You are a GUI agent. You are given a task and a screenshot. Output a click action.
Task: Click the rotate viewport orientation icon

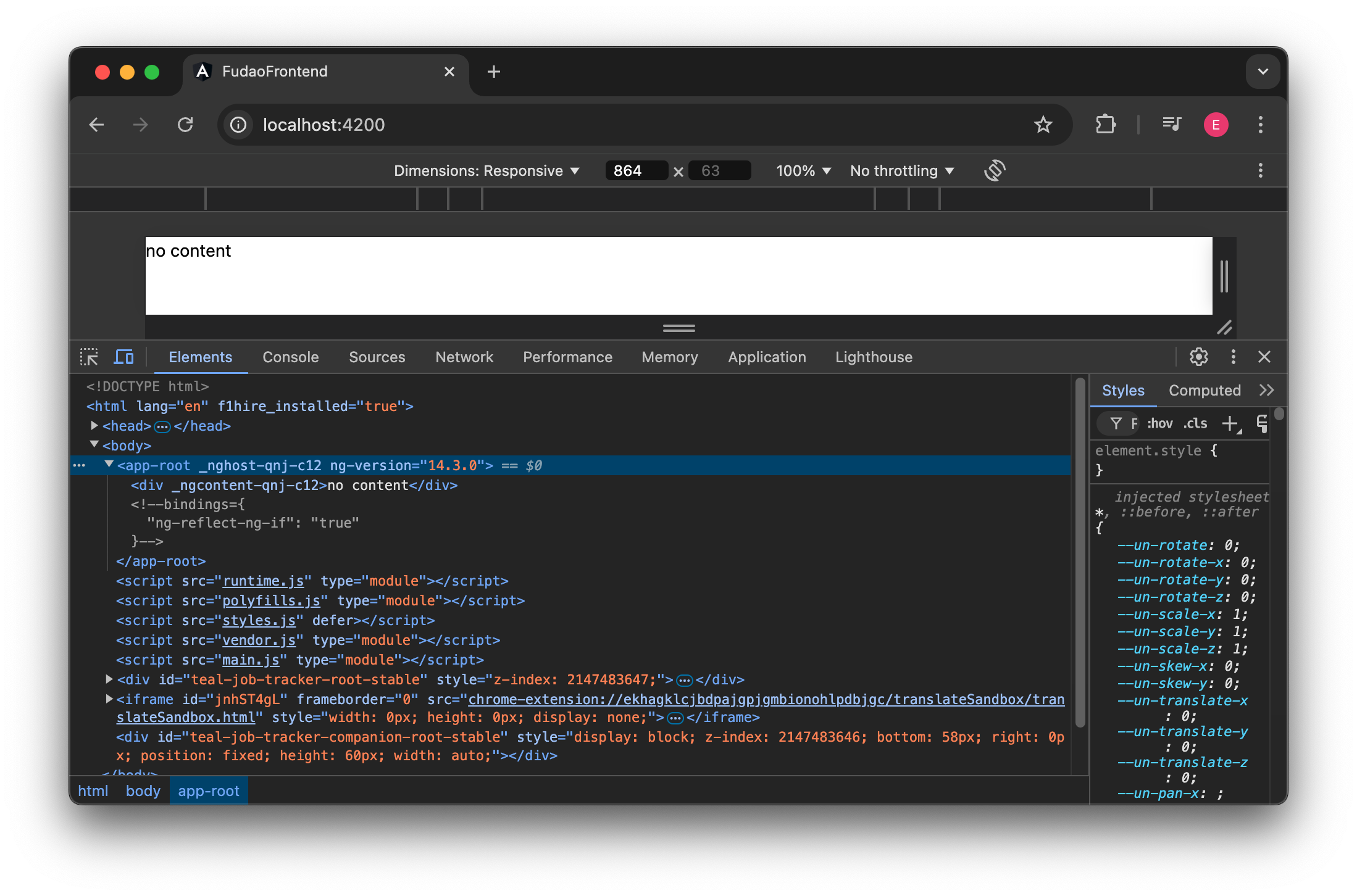tap(995, 170)
